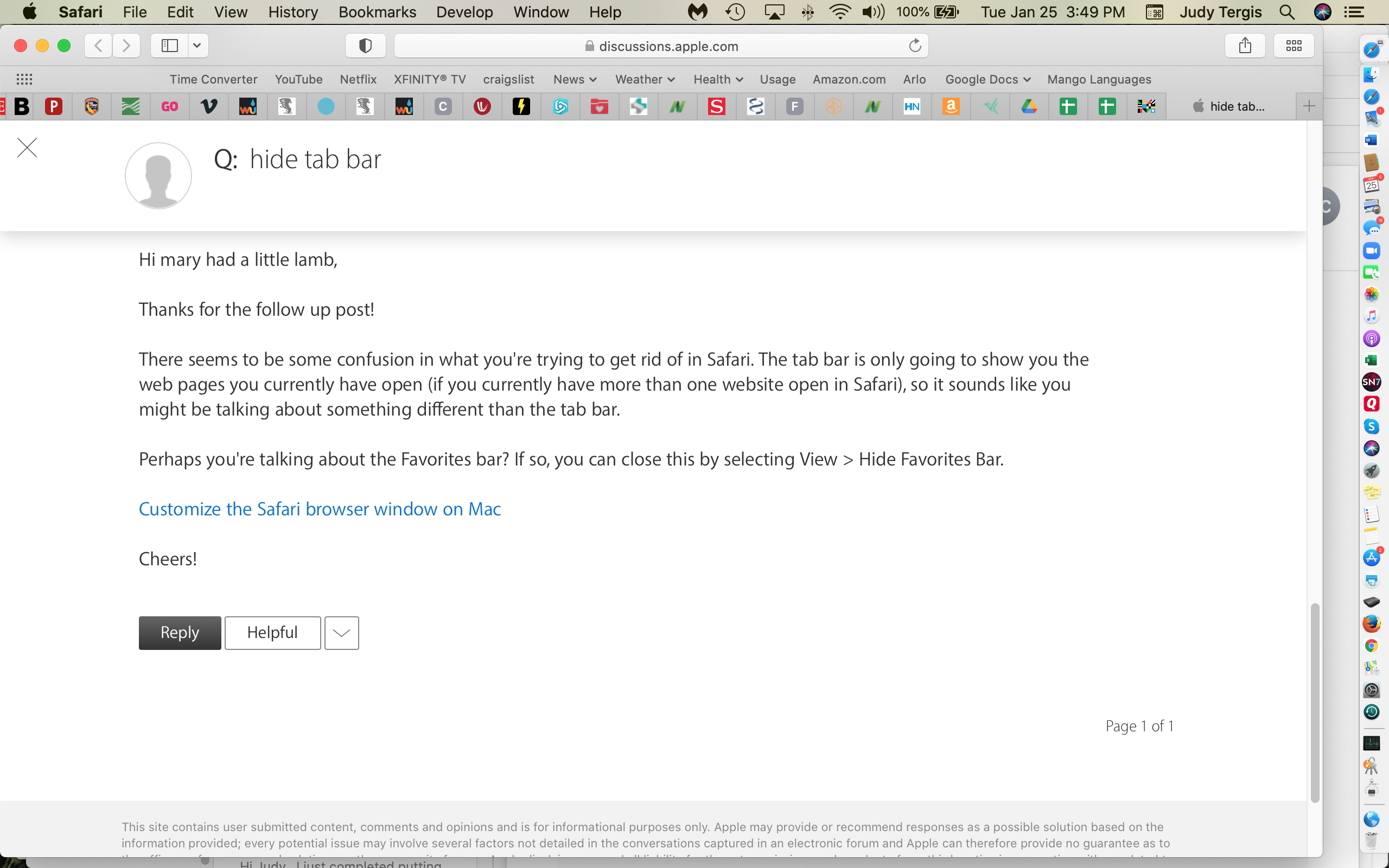Image resolution: width=1389 pixels, height=868 pixels.
Task: Open Skype from the Dock
Action: pos(1373,427)
